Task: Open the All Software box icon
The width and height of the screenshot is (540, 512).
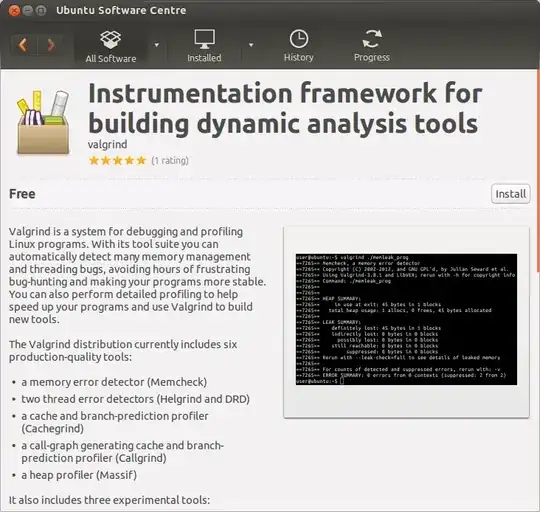Action: click(111, 40)
